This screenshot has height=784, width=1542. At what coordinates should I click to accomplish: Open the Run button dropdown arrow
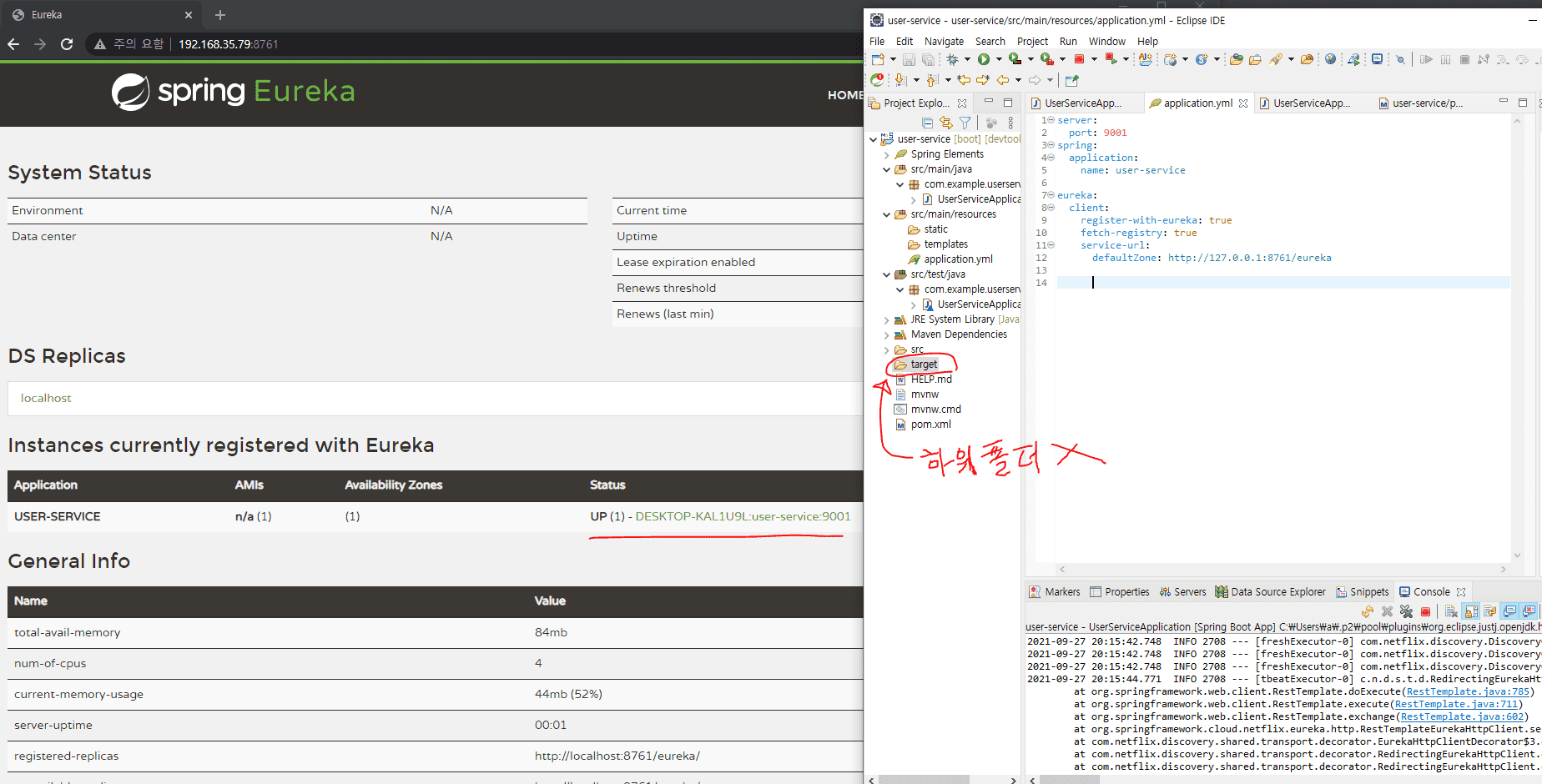click(x=999, y=59)
